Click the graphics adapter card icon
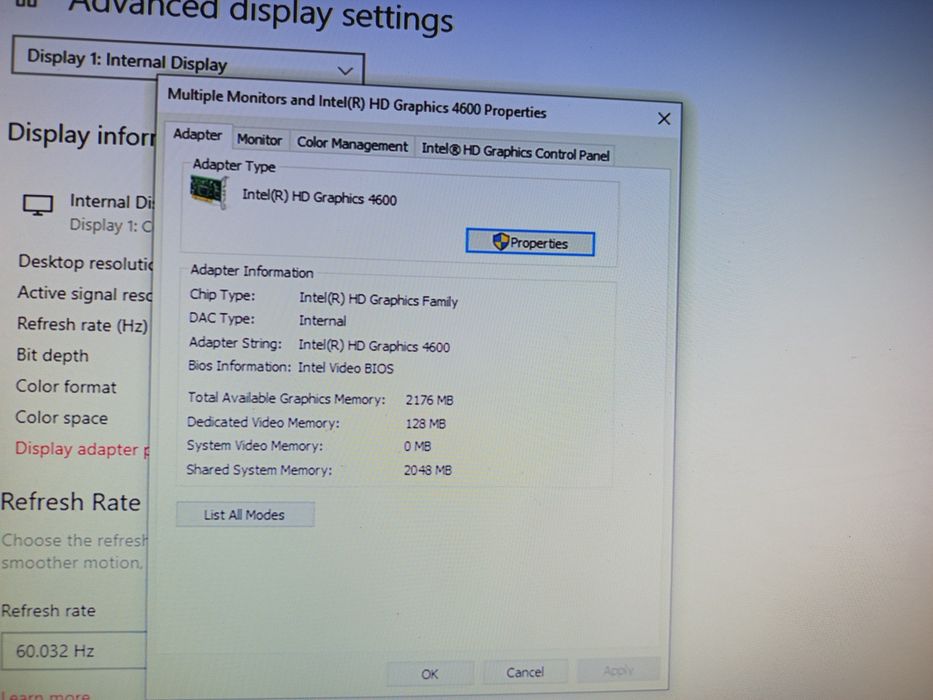This screenshot has height=700, width=933. [209, 192]
